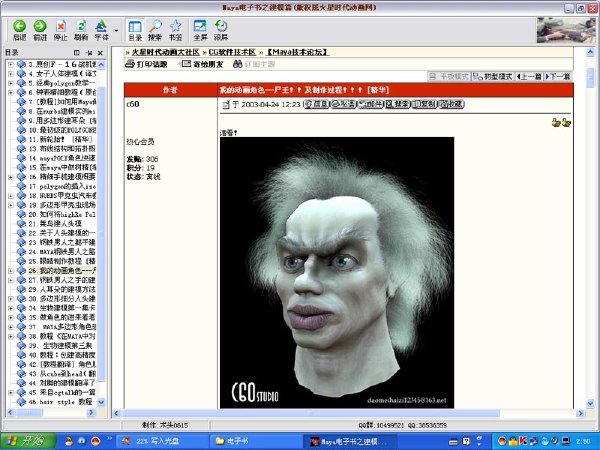Toggle the 目录 contents panel button

click(x=135, y=30)
